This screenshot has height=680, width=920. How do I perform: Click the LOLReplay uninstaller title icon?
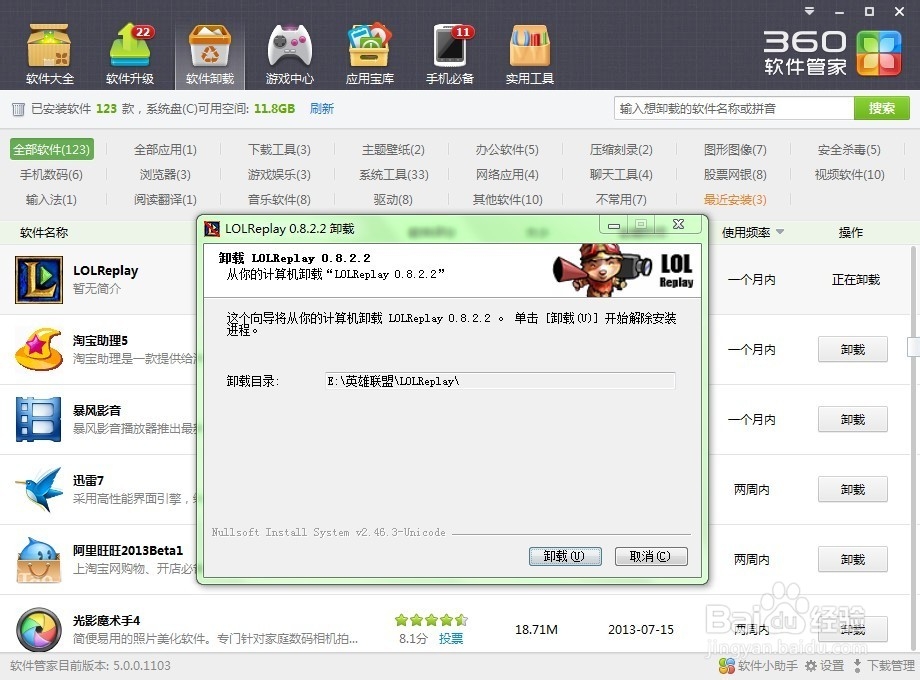point(212,229)
